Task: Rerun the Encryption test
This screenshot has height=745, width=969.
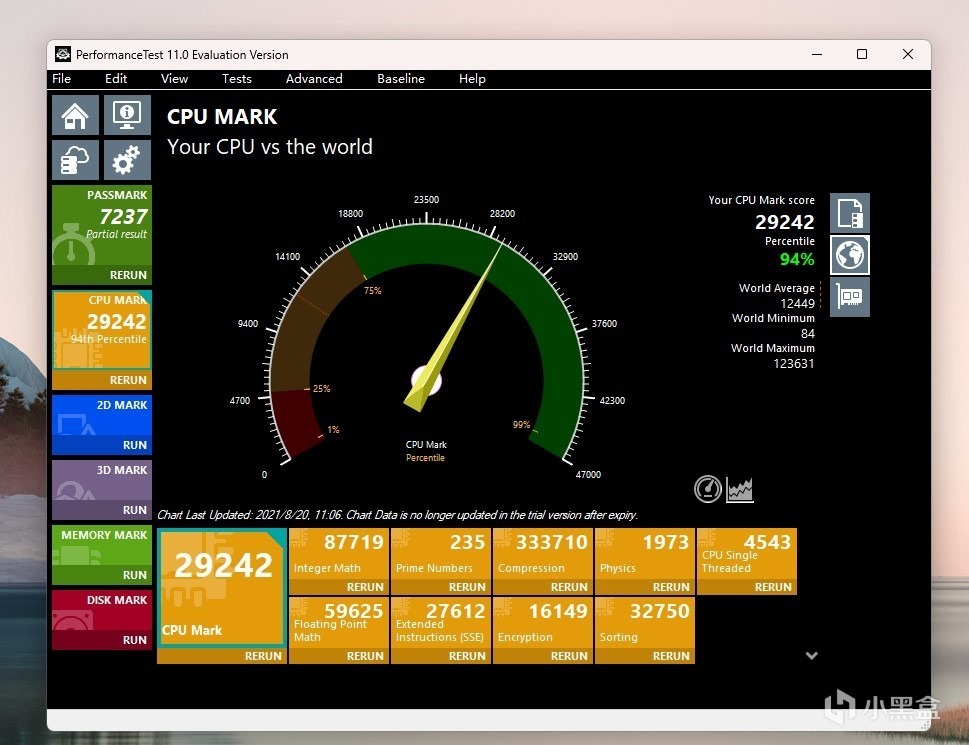Action: tap(569, 656)
